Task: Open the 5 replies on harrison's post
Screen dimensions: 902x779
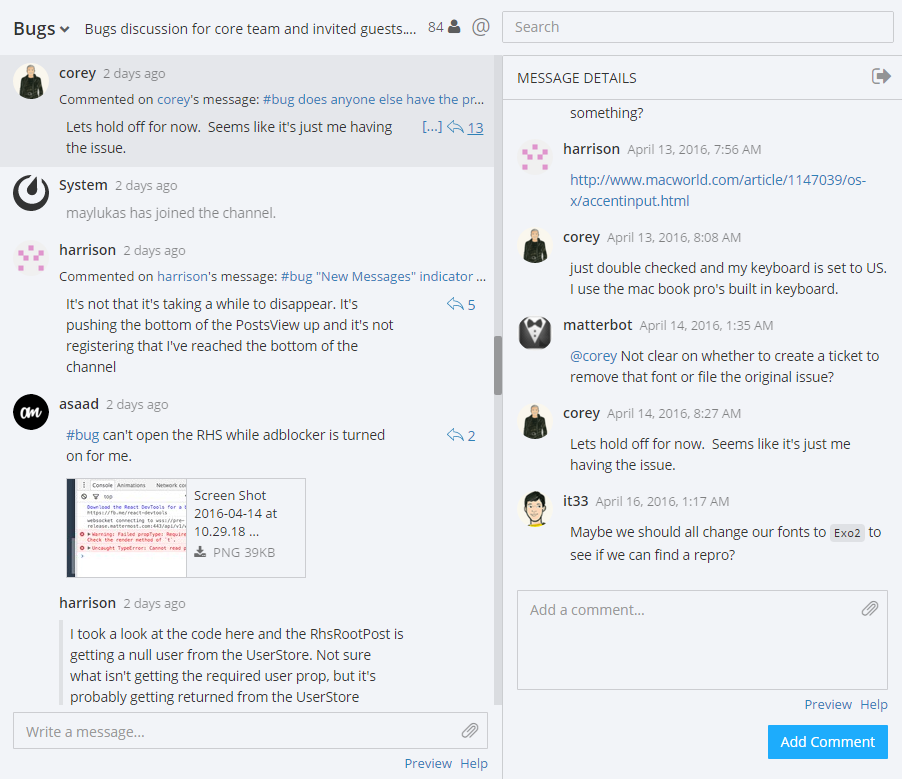Action: pyautogui.click(x=461, y=304)
